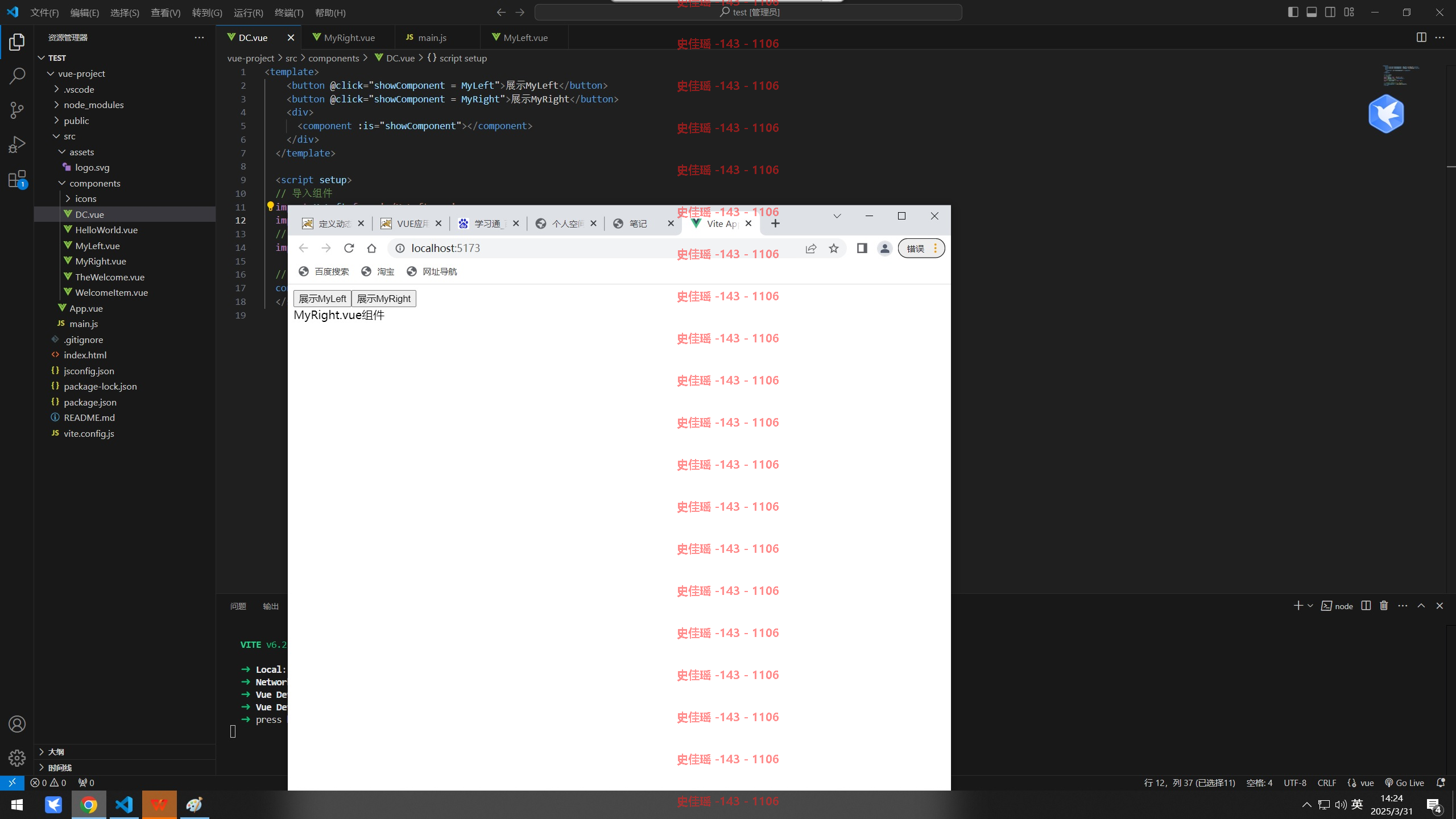Switch to MyRight.vue editor tab
The width and height of the screenshot is (1456, 819).
(x=348, y=38)
